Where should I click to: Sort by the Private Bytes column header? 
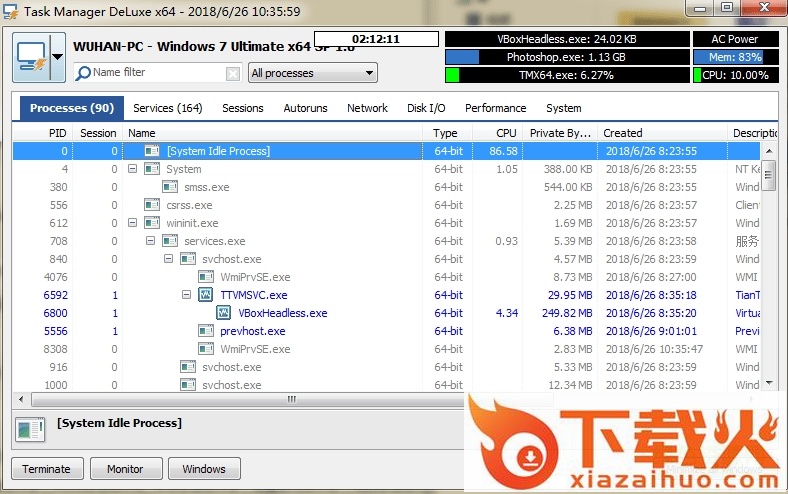point(560,133)
